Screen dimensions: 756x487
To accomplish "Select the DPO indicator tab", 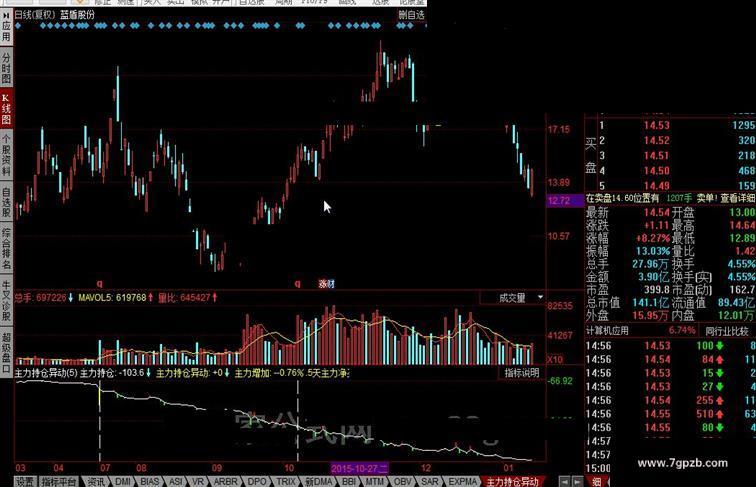I will (x=257, y=481).
